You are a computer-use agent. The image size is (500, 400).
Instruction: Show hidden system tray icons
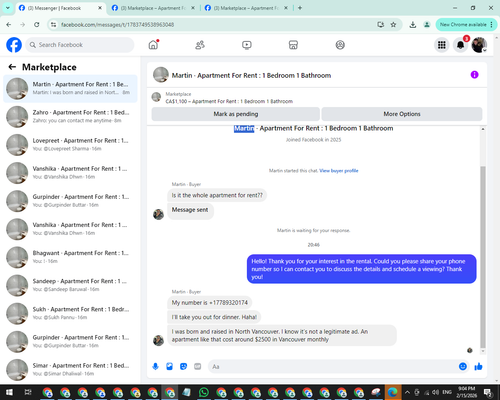point(407,392)
